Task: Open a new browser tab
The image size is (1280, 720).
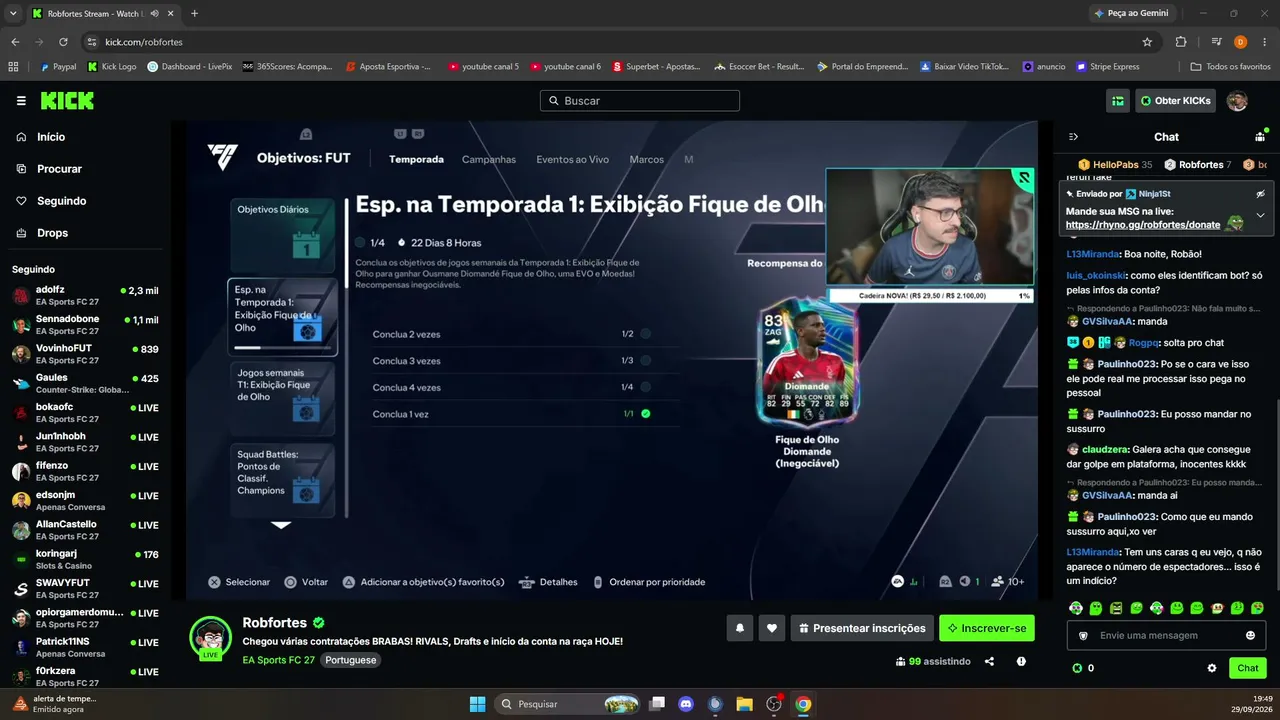Action: [194, 13]
